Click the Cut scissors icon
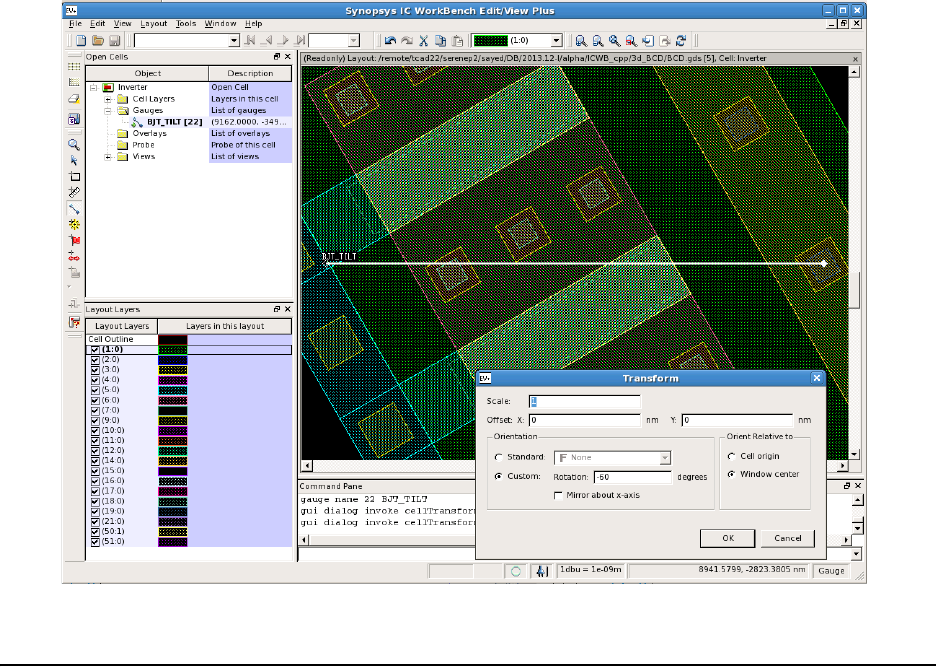Screen dimensions: 936x667 pyautogui.click(x=423, y=41)
